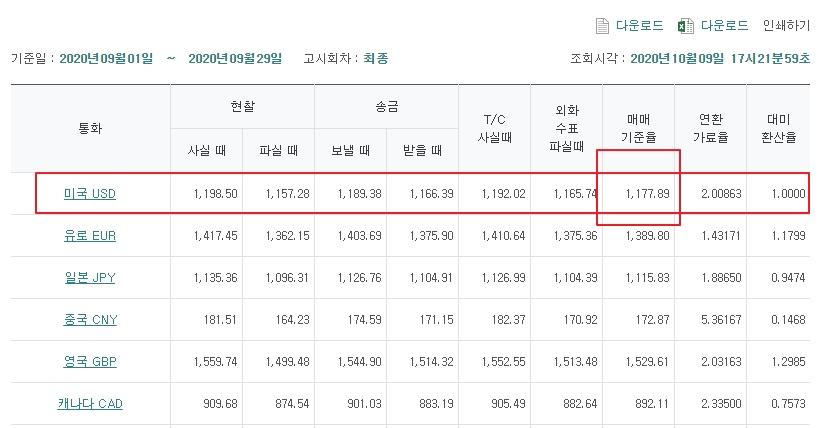Select CAD send value 901.03
The width and height of the screenshot is (822, 428).
[364, 403]
